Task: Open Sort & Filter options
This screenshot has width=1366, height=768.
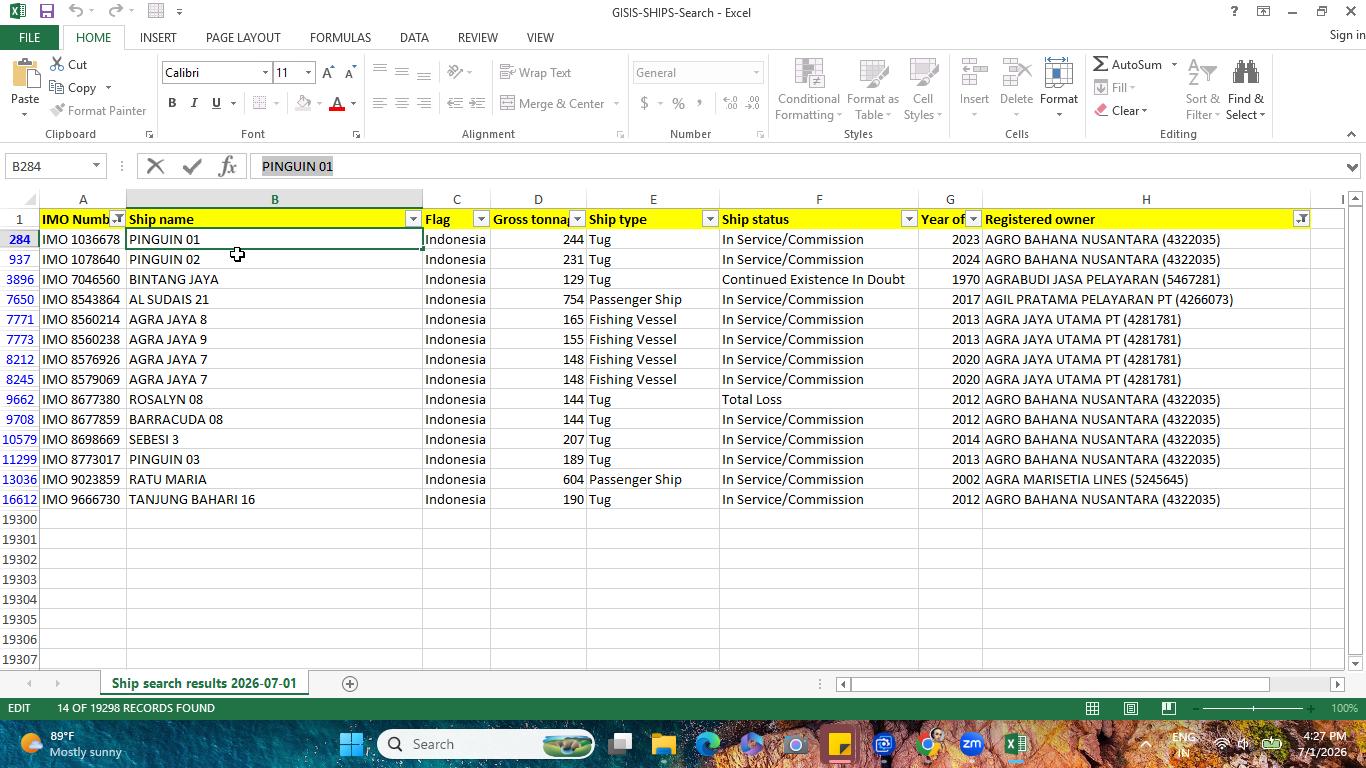Action: [x=1202, y=90]
